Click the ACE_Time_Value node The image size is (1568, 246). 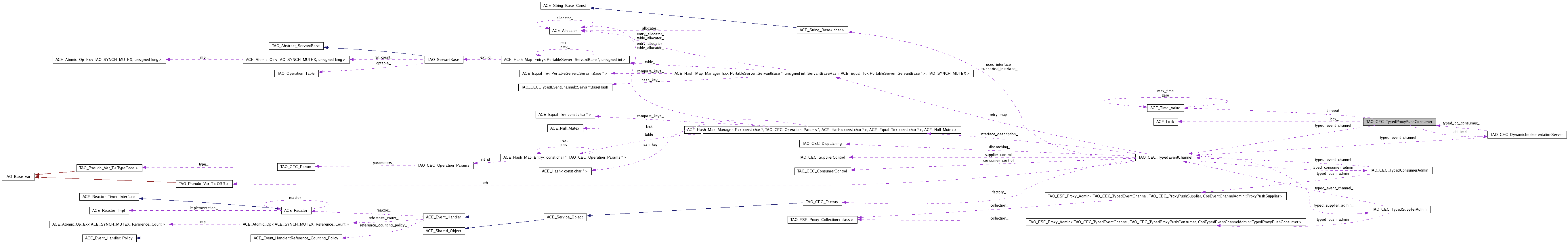tap(1165, 108)
